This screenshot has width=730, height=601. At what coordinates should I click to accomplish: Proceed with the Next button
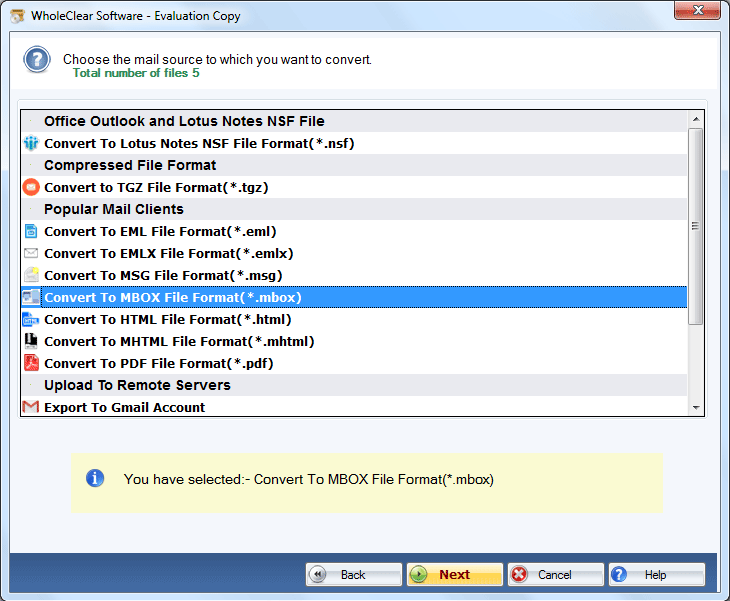coord(454,574)
